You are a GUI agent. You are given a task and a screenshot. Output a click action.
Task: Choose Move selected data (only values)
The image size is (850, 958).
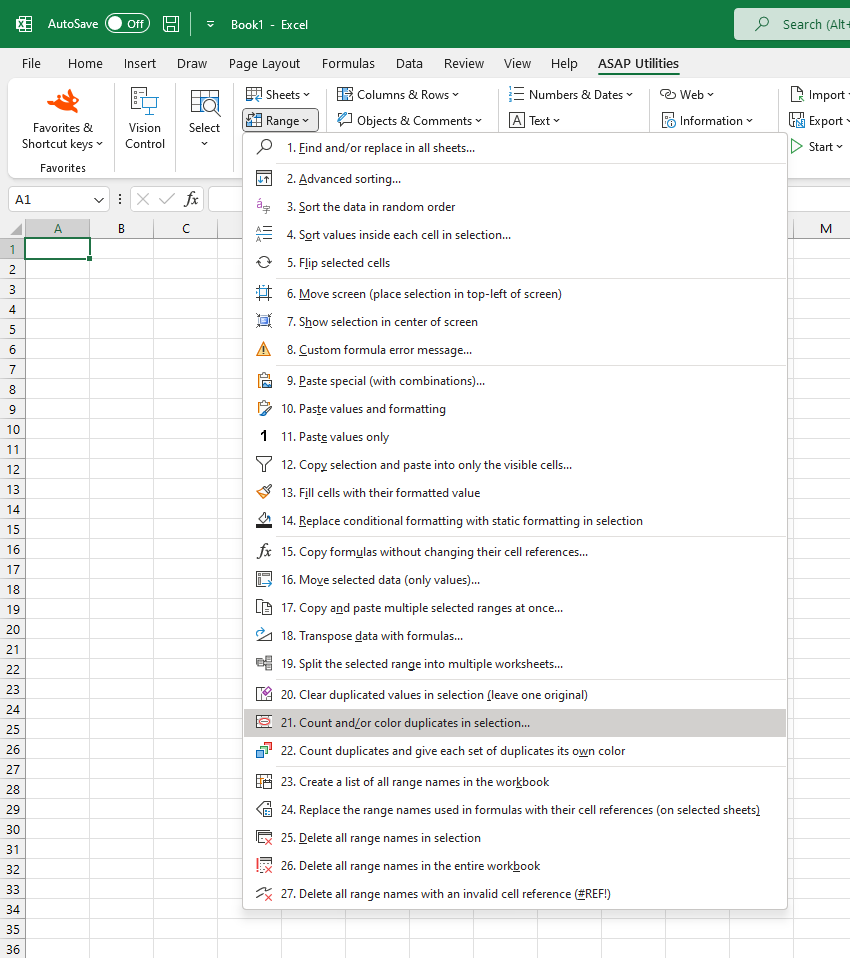(515, 580)
